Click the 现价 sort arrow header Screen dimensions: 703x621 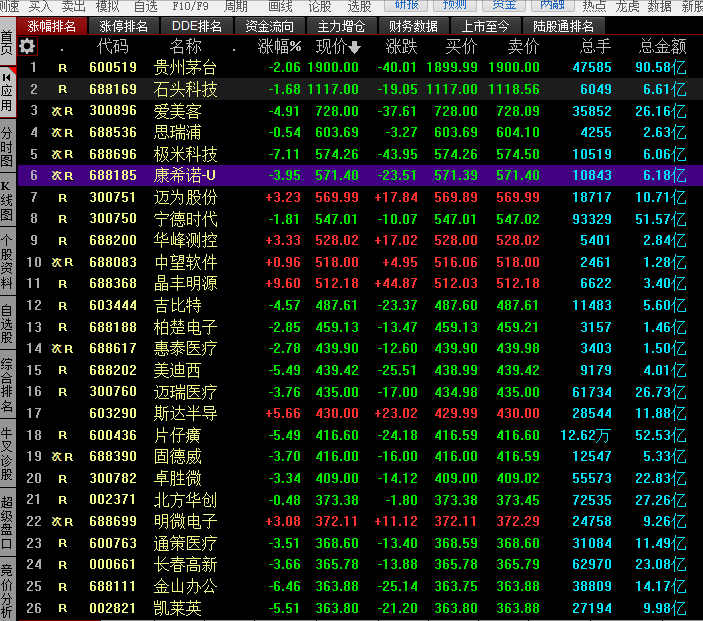[338, 47]
